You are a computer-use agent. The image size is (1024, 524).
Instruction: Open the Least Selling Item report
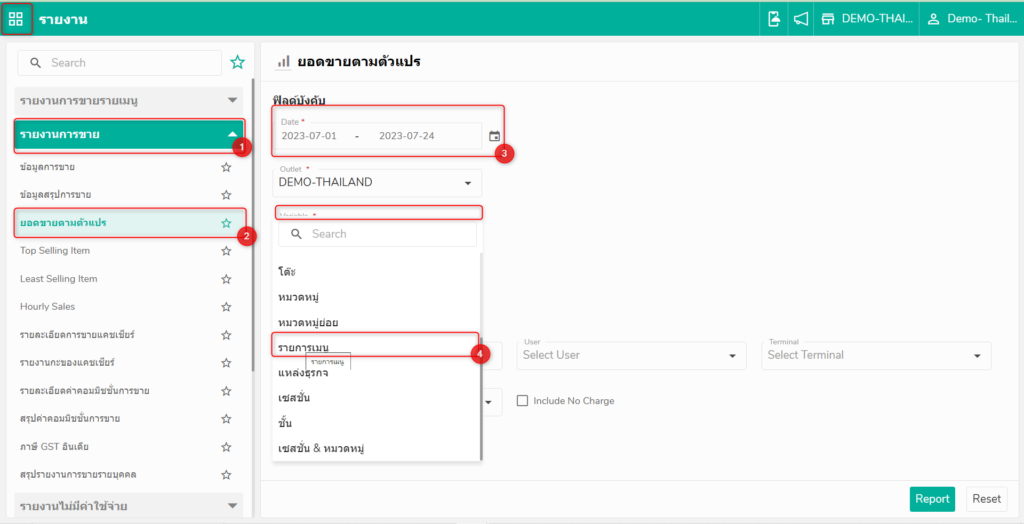pos(59,279)
